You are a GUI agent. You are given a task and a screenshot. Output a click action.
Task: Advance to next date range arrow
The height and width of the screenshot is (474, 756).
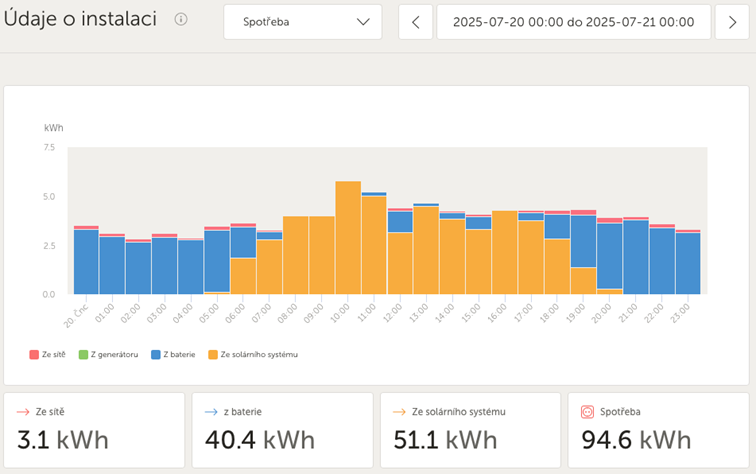(x=732, y=22)
